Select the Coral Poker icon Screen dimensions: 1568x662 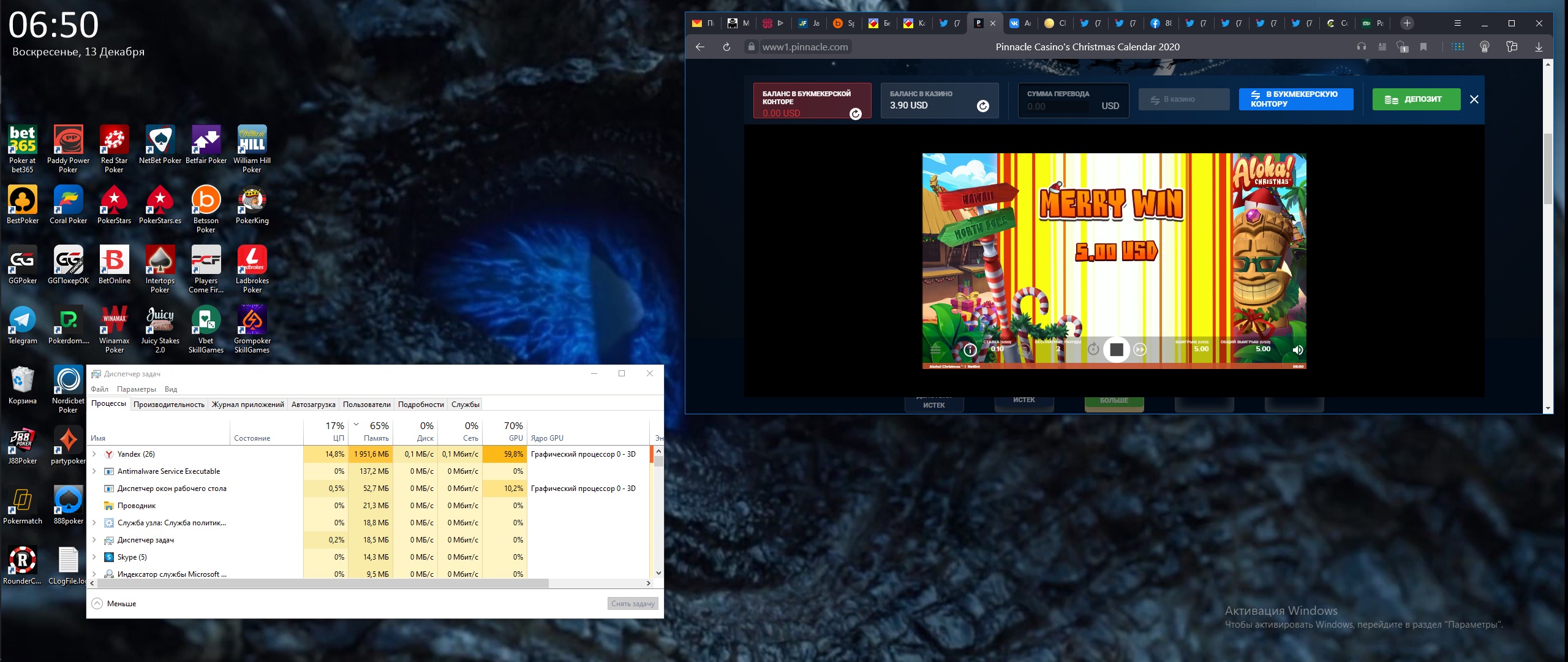68,205
